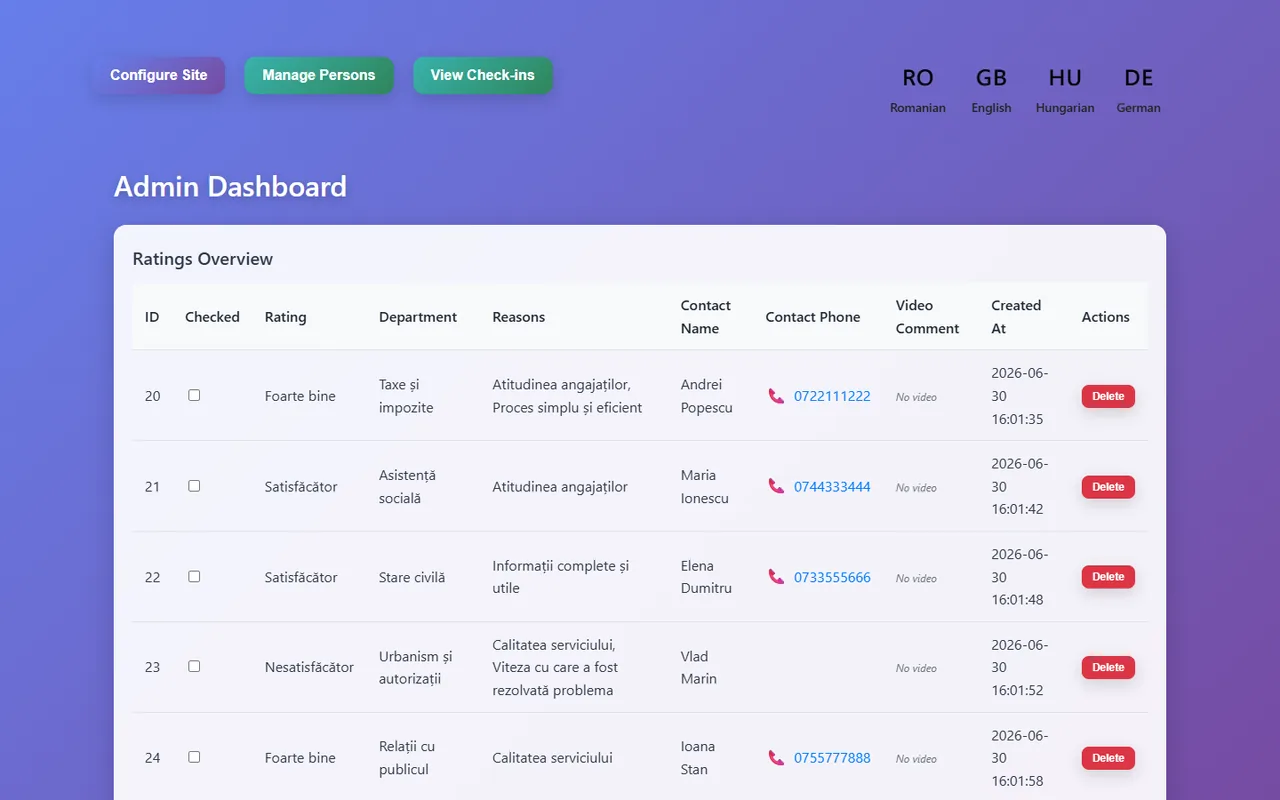This screenshot has height=800, width=1280.
Task: Toggle the checkbox in row ID 24
Action: point(194,757)
